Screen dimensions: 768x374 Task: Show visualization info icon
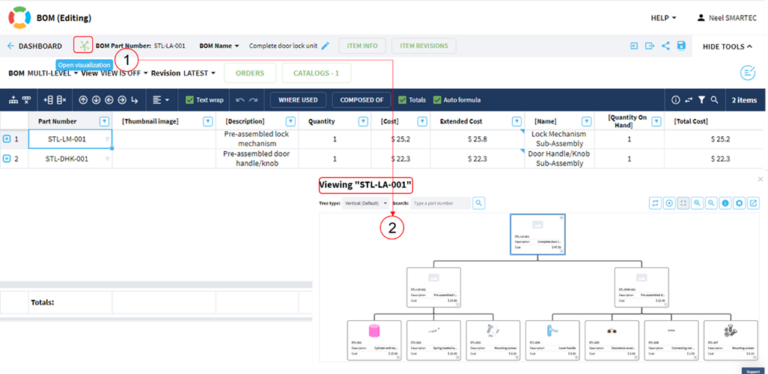pos(725,203)
